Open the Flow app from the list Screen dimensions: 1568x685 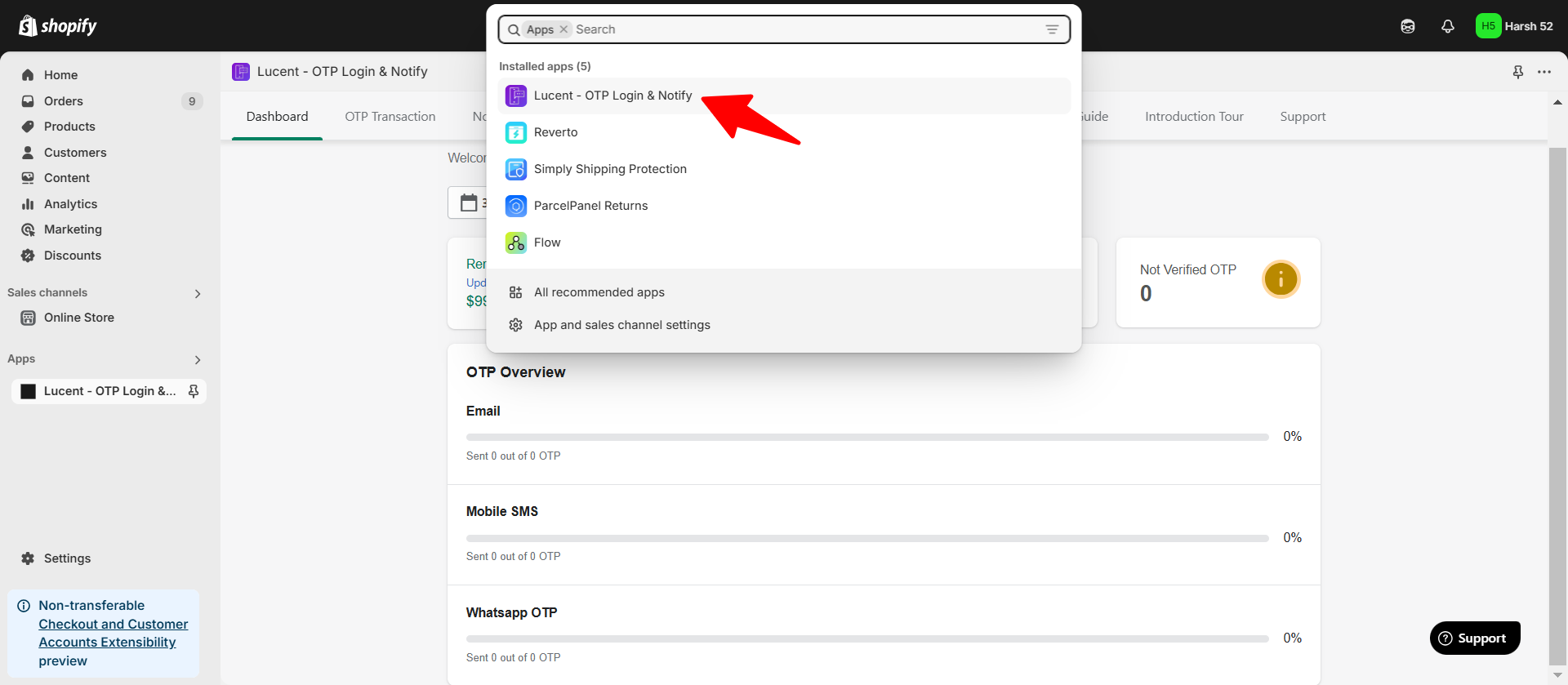784,242
